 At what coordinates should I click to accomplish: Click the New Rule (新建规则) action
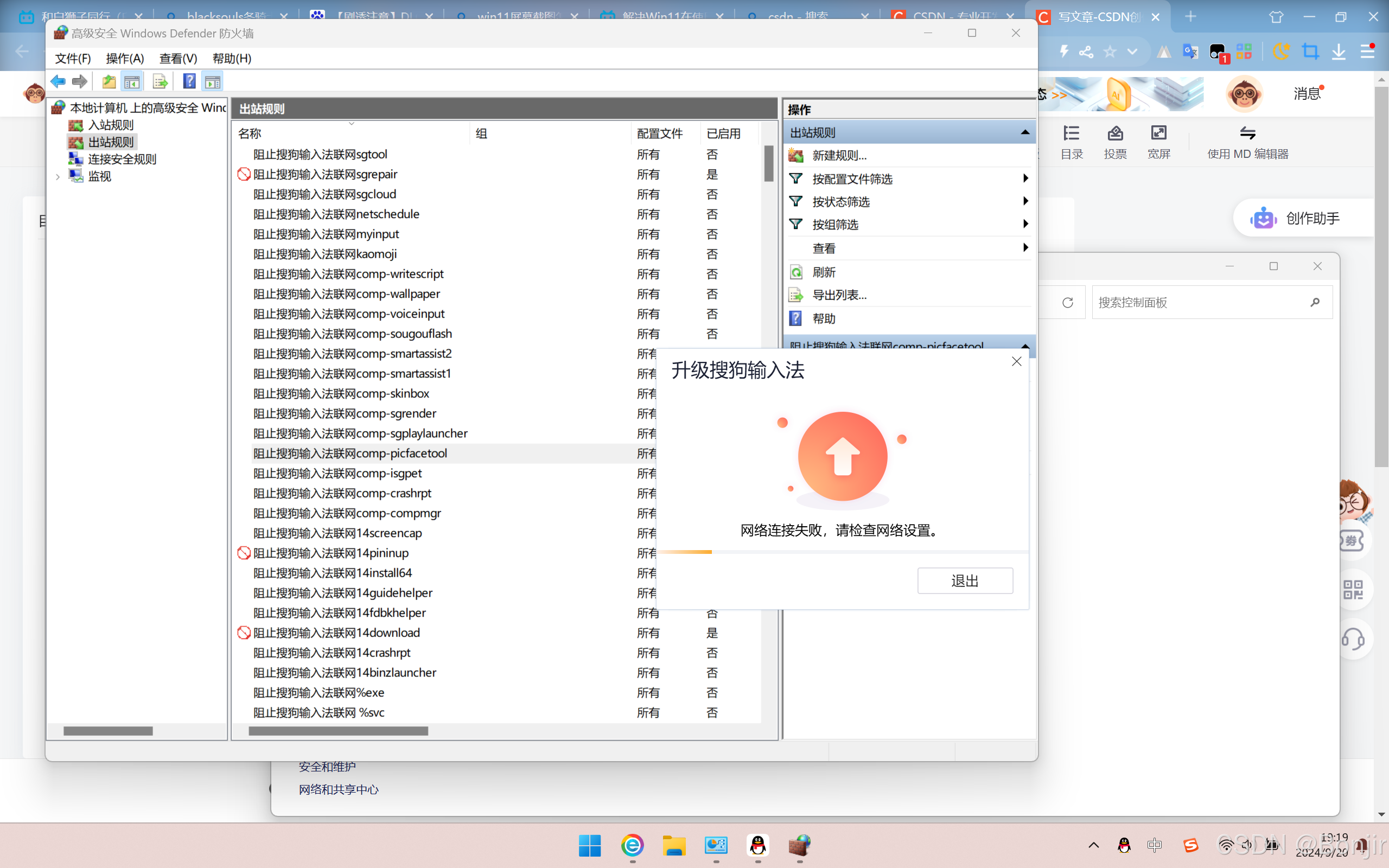click(x=839, y=156)
